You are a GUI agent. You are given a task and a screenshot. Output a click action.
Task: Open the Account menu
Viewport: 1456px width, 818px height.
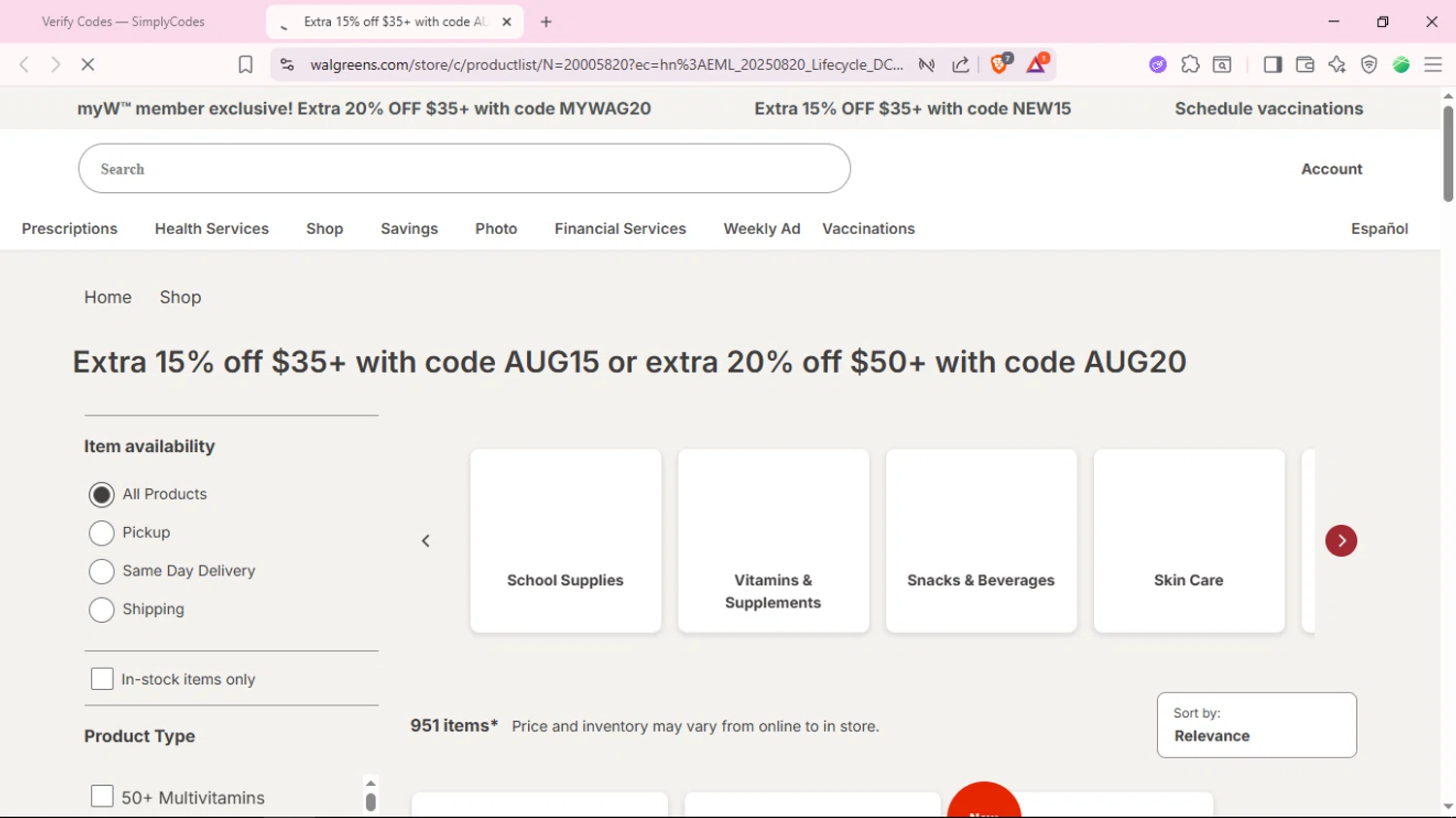tap(1332, 169)
